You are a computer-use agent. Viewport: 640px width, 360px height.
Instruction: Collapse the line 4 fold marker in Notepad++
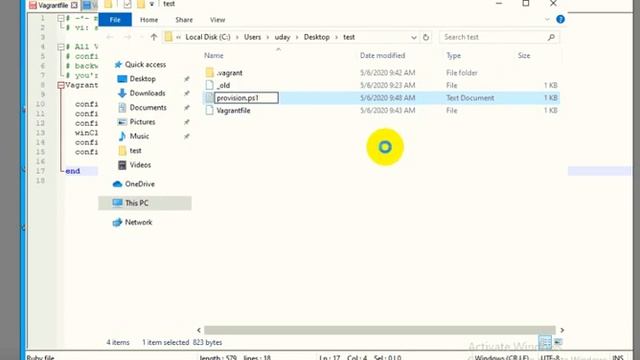pos(61,47)
